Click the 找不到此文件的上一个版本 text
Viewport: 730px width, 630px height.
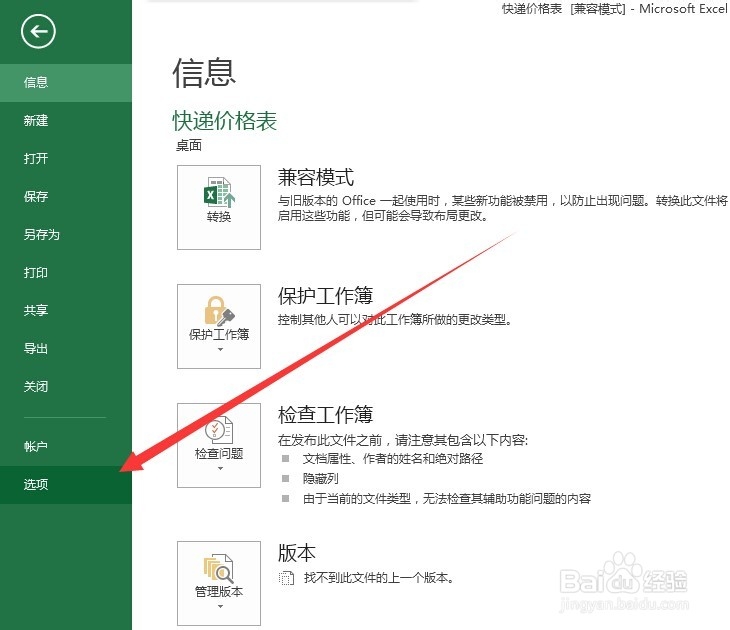tap(379, 578)
